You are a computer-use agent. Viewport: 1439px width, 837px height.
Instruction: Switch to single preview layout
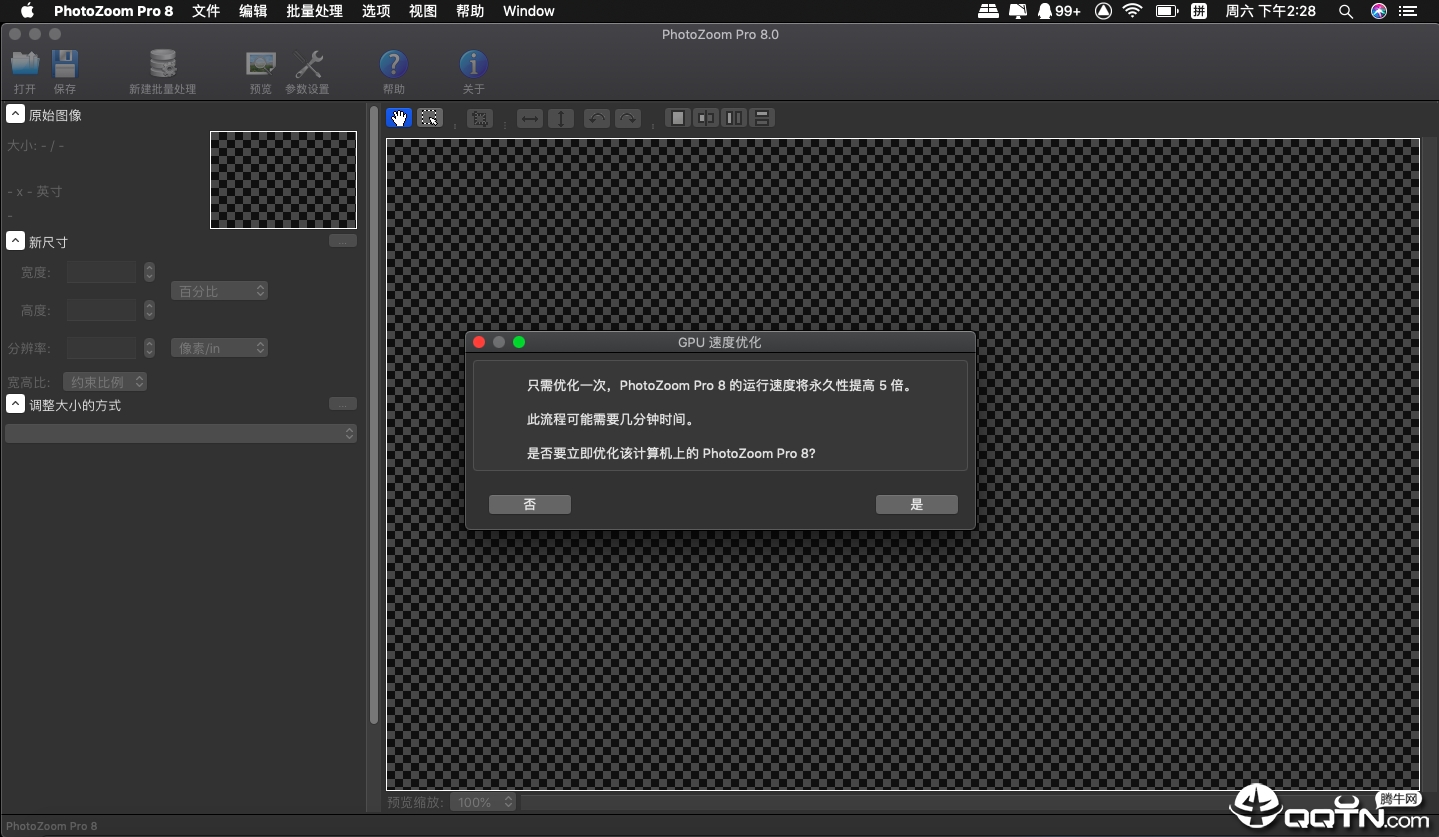(x=678, y=118)
